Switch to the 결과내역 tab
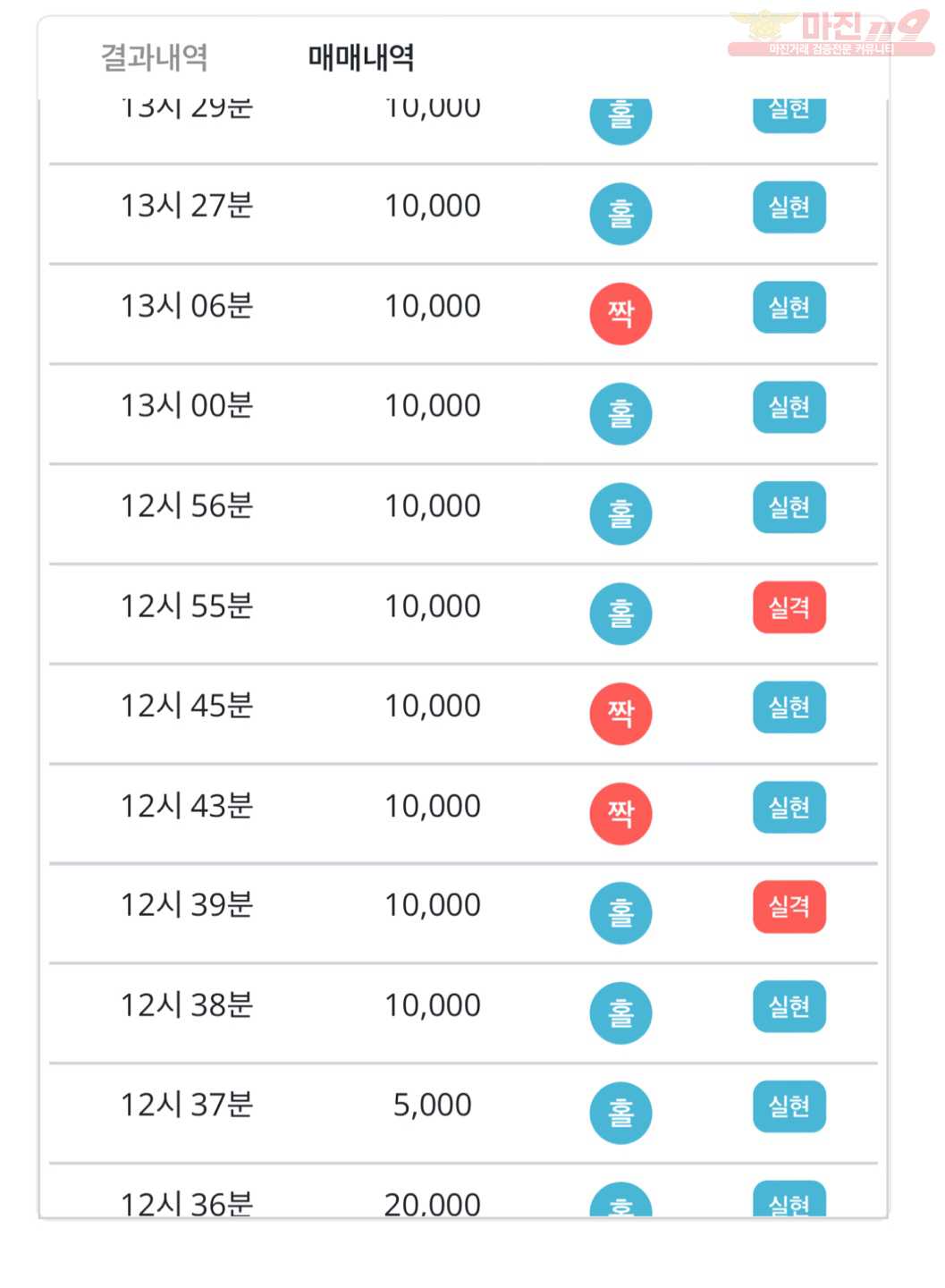This screenshot has width=945, height=1288. tap(154, 58)
